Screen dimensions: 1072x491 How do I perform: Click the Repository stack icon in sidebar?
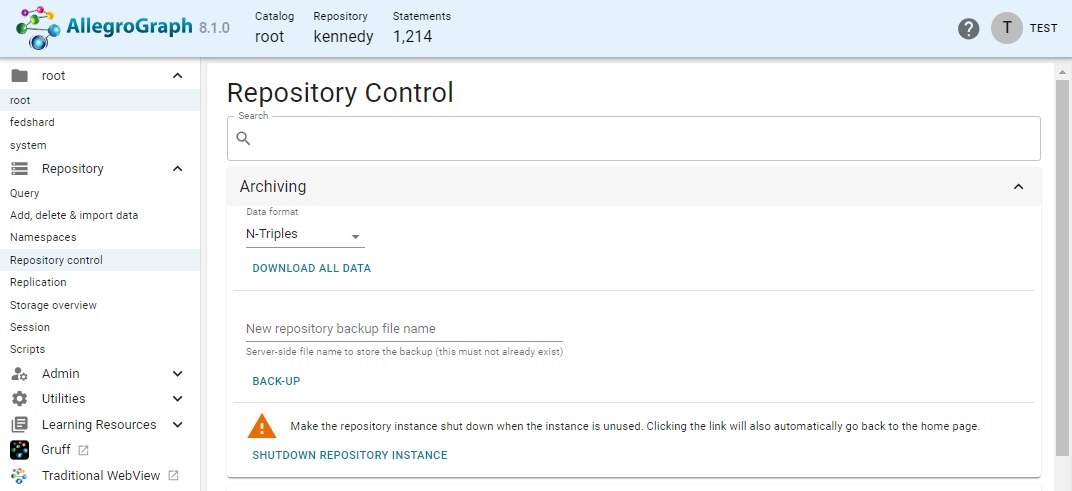(x=19, y=169)
